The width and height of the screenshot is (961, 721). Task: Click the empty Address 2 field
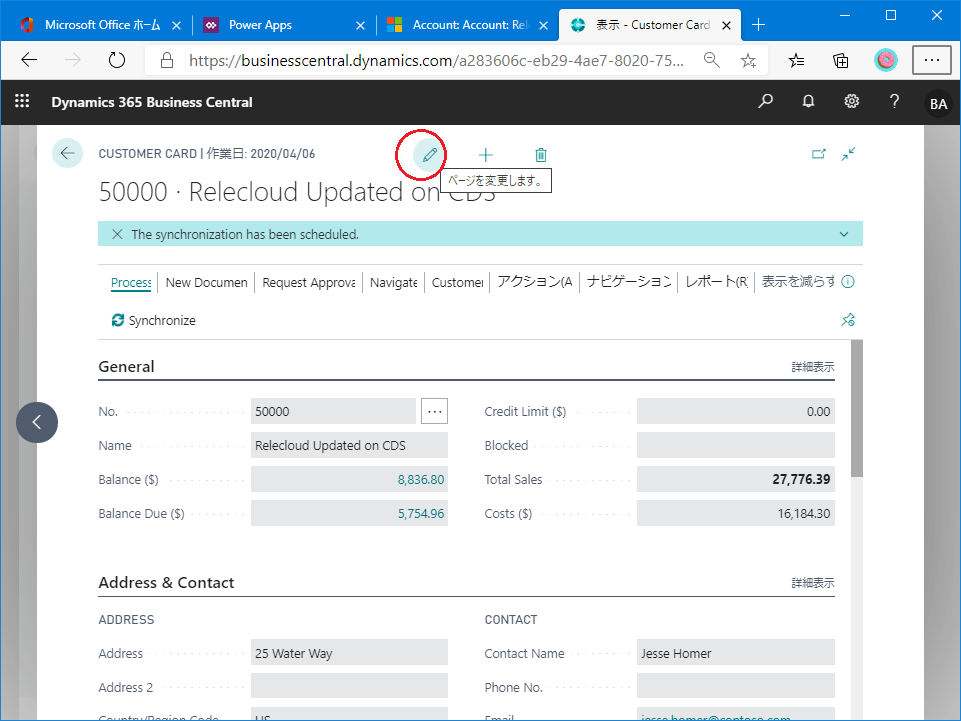(x=349, y=686)
